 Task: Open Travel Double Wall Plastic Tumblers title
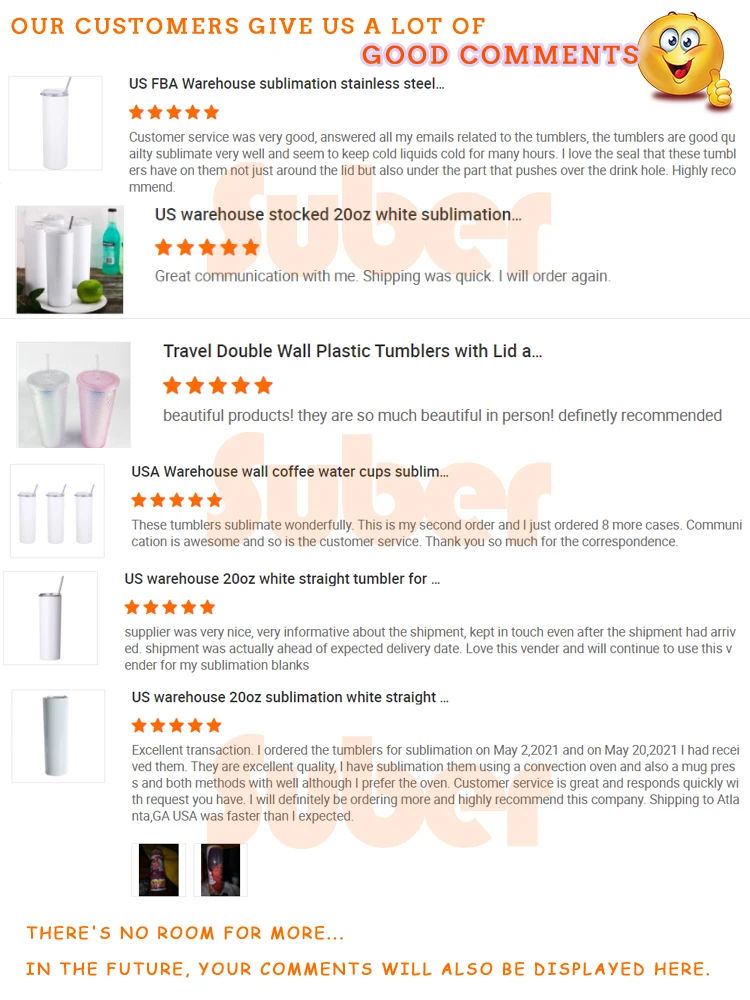(353, 351)
